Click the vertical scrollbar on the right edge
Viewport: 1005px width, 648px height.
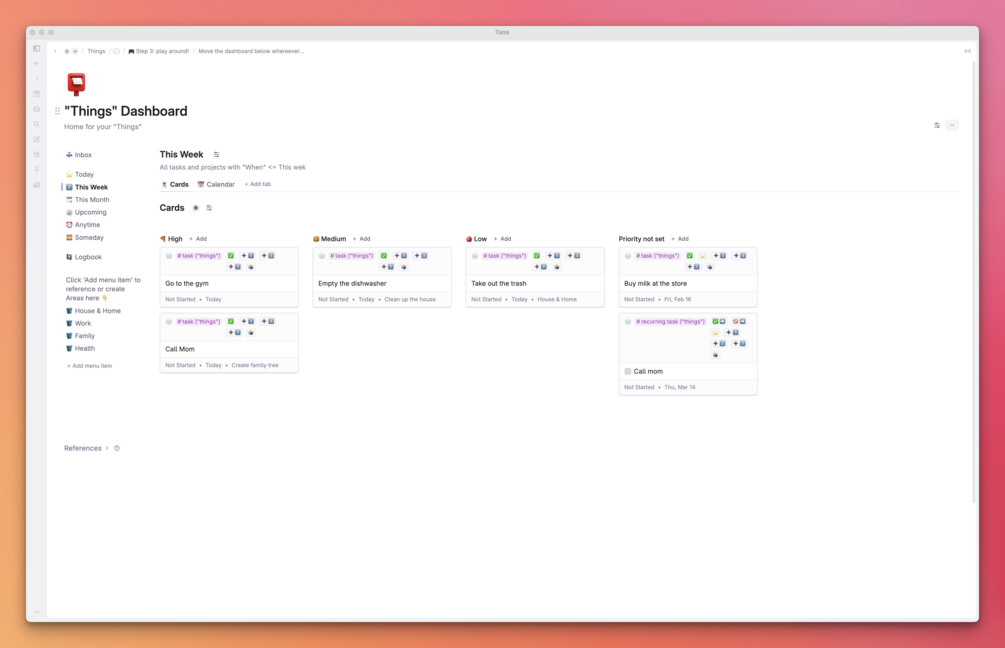pos(974,282)
